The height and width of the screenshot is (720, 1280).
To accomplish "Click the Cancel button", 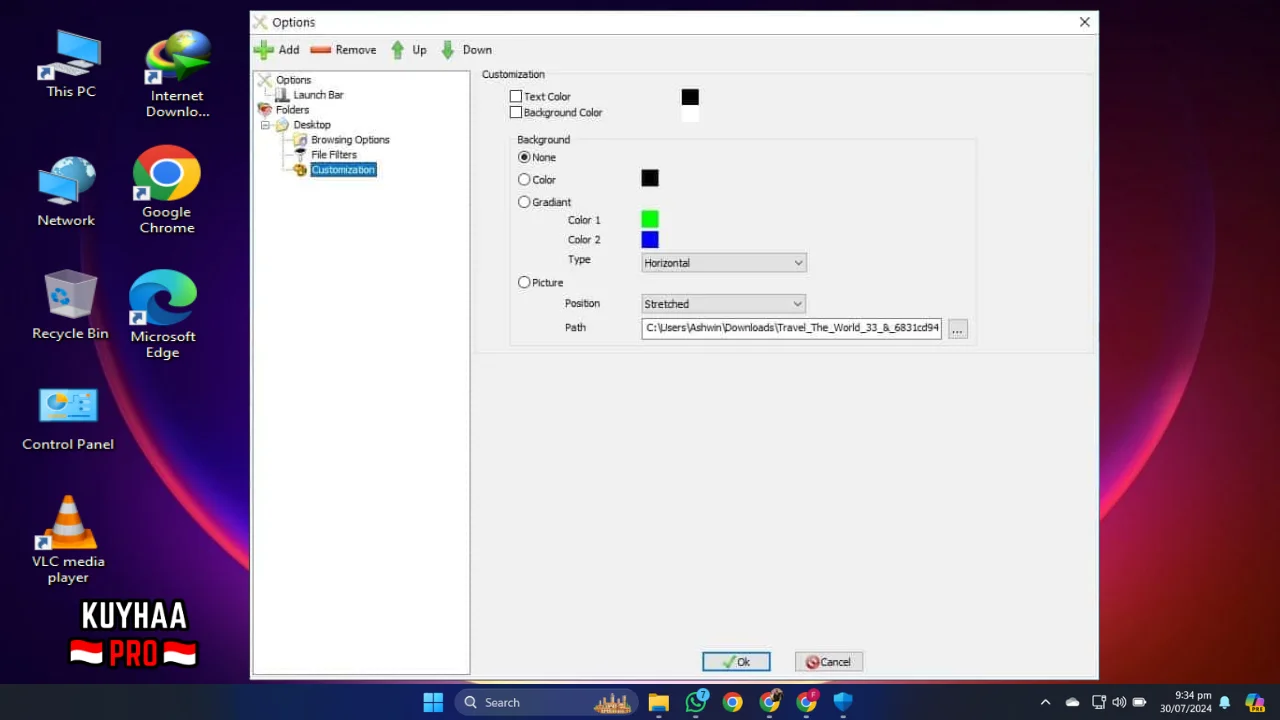I will 829,662.
